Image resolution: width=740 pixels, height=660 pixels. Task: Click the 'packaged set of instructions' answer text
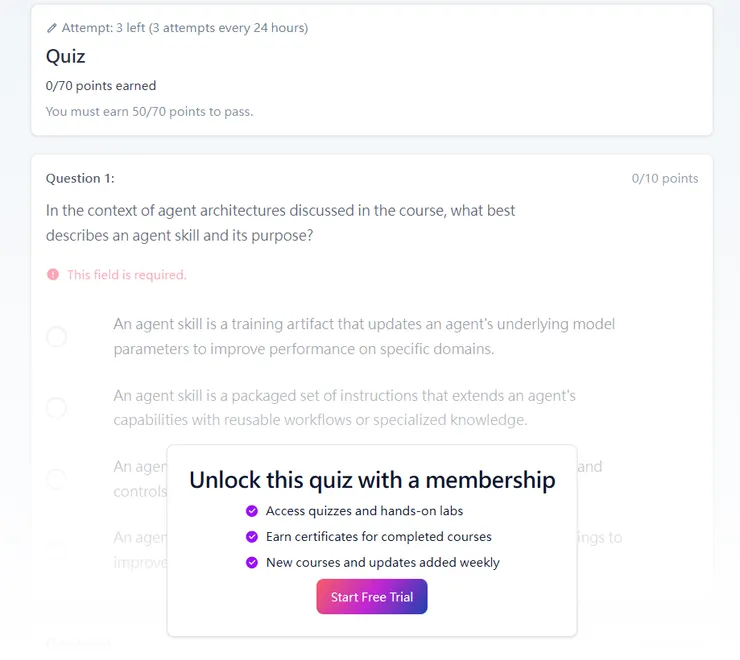click(x=345, y=408)
